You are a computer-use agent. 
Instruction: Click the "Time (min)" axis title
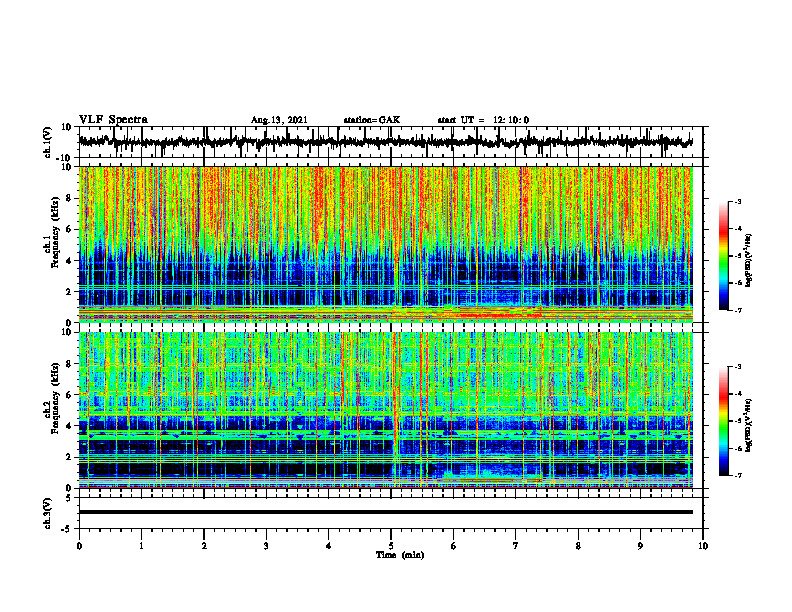coord(400,555)
